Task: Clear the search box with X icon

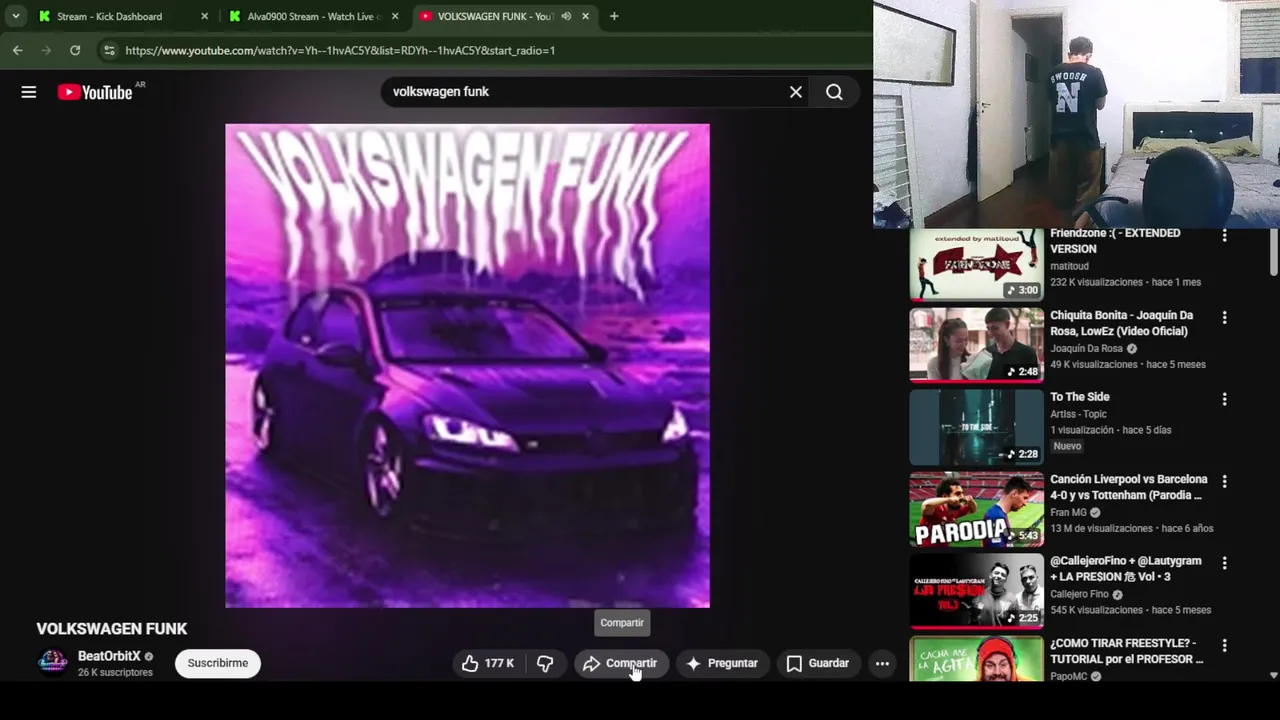Action: 796,92
